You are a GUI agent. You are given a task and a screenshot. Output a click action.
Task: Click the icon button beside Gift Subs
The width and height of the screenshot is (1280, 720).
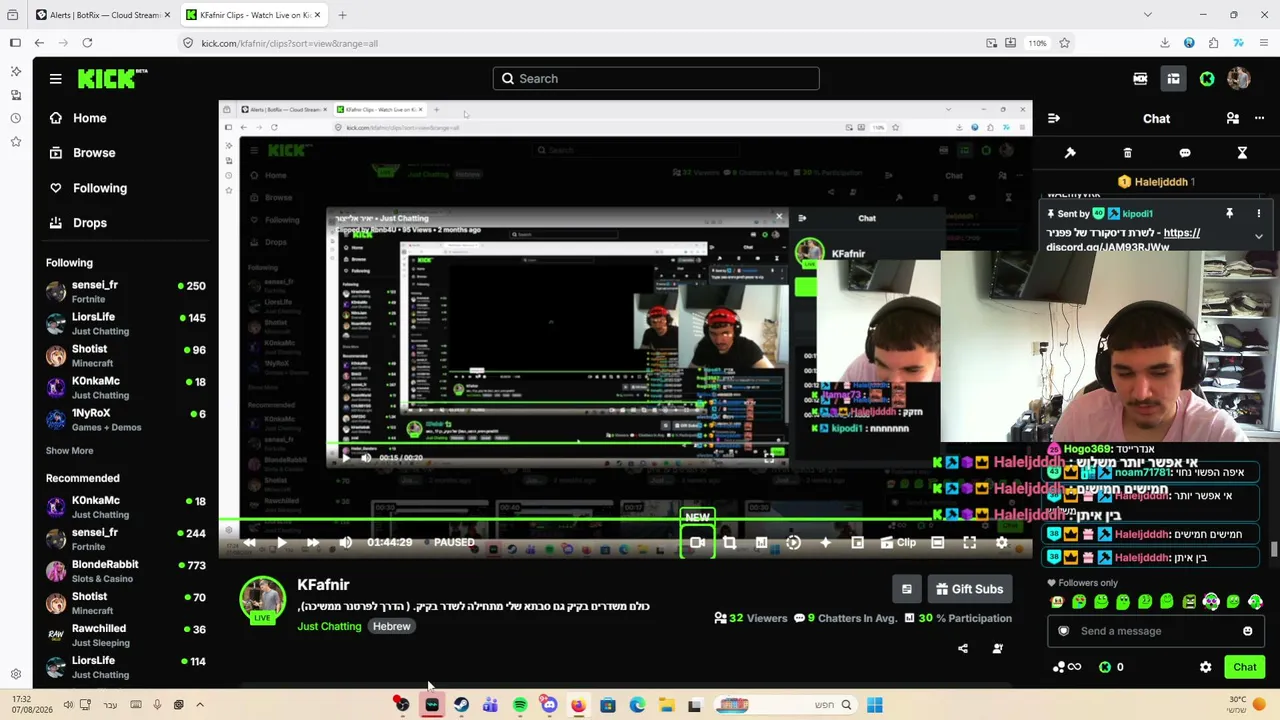[x=906, y=589]
